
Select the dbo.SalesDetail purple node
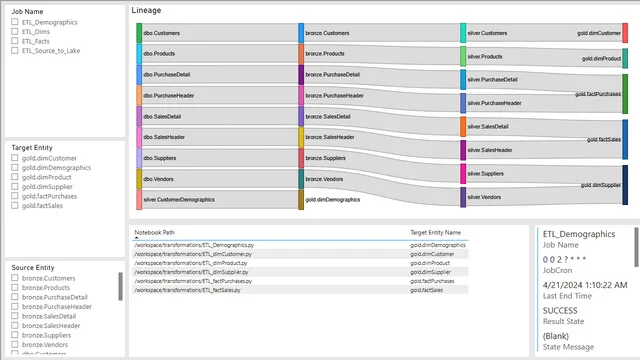139,116
